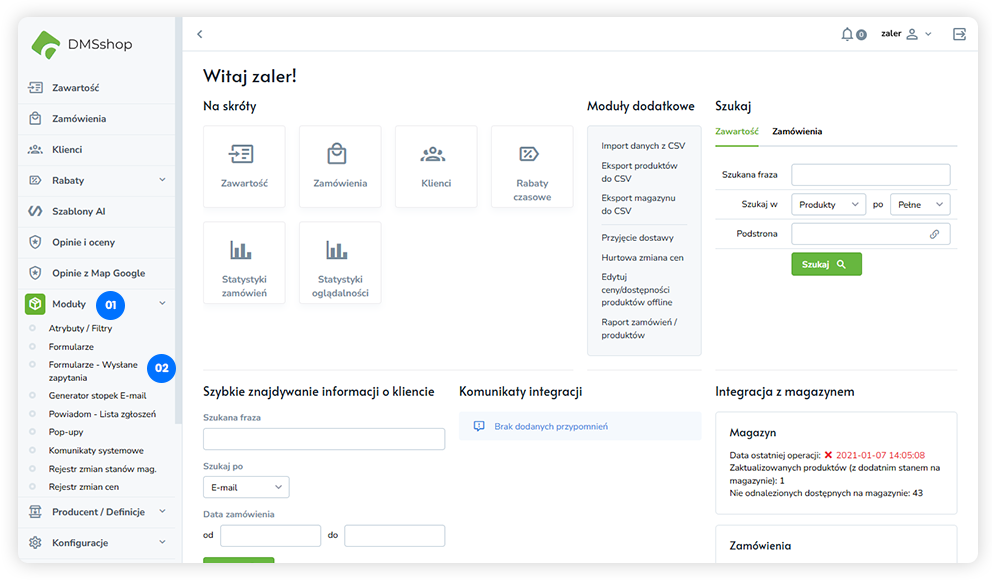Open the Klienci shortcut tile
Image resolution: width=994 pixels, height=580 pixels.
tap(436, 166)
